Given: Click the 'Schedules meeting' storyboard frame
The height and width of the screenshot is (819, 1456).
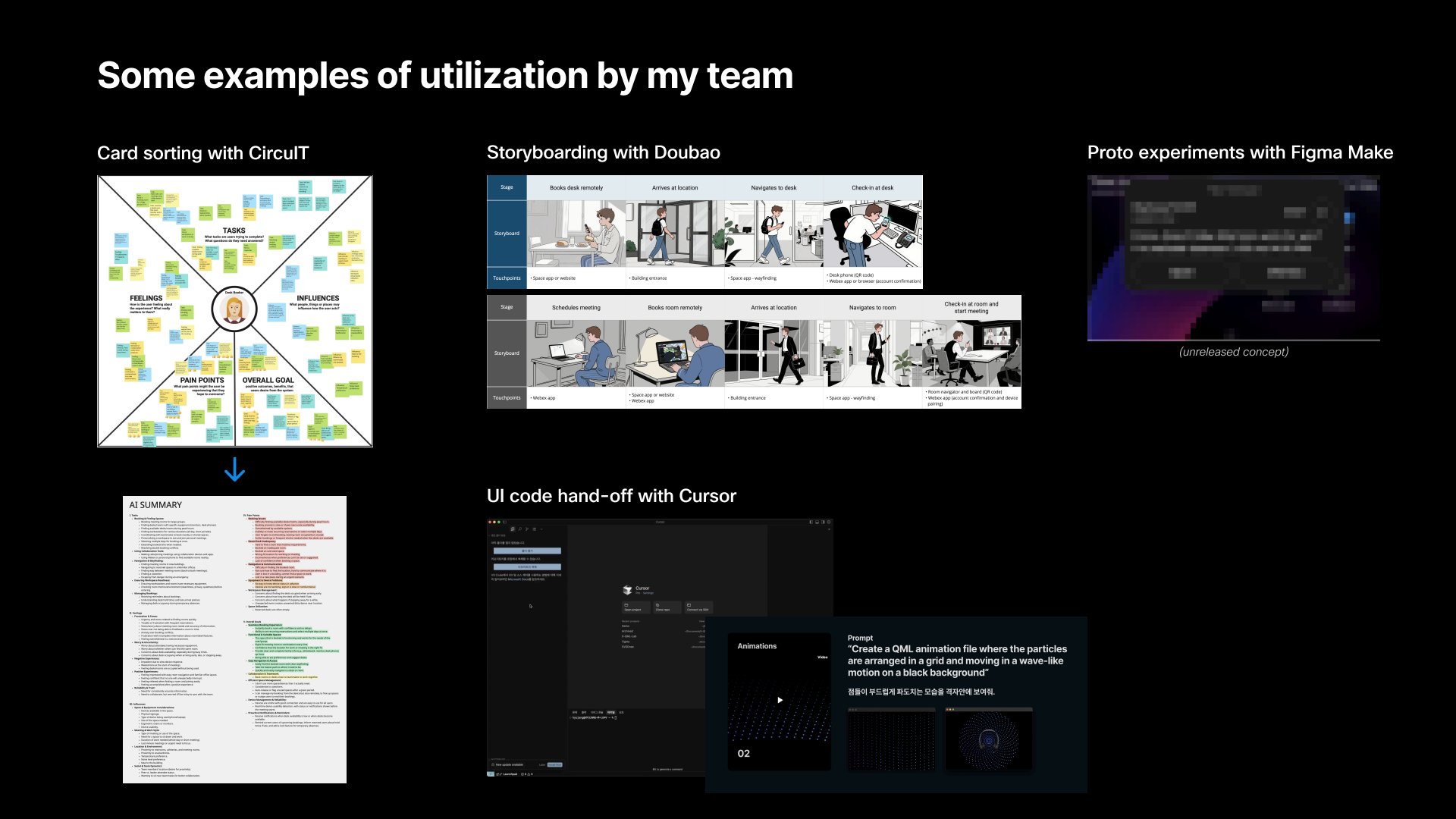Looking at the screenshot, I should tap(576, 353).
